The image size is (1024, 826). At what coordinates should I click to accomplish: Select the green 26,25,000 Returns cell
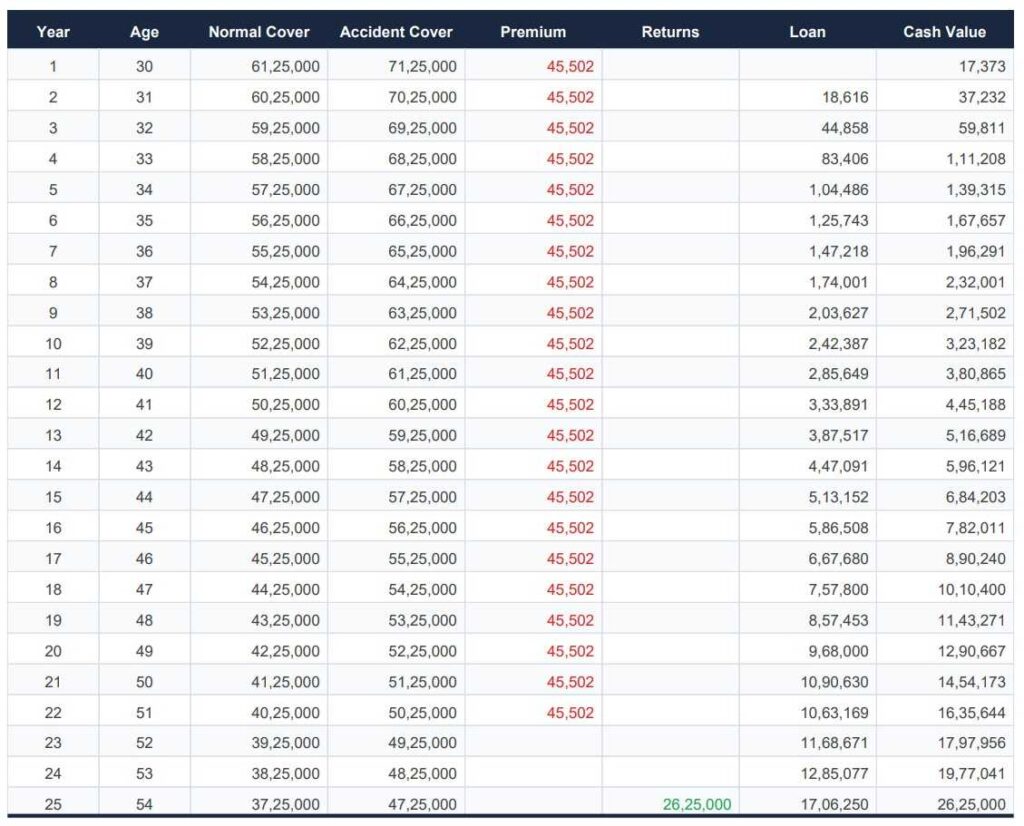pos(696,804)
